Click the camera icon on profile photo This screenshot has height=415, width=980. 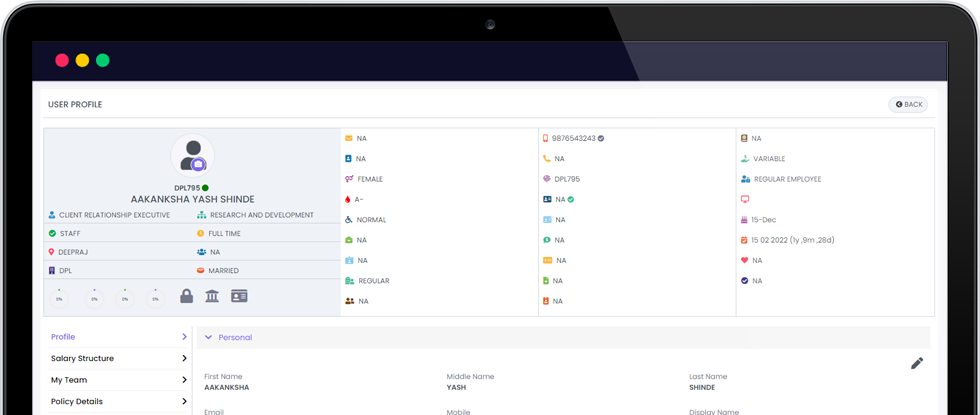click(x=198, y=165)
